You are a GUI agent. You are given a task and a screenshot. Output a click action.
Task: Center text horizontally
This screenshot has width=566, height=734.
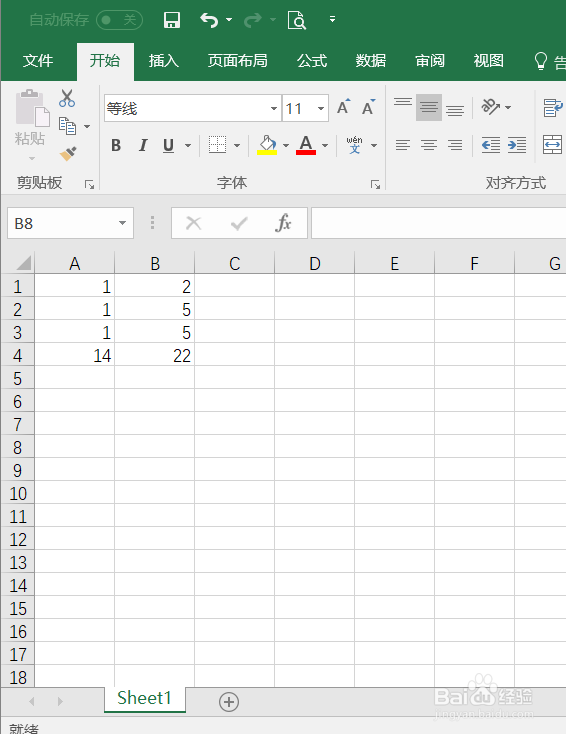point(429,145)
